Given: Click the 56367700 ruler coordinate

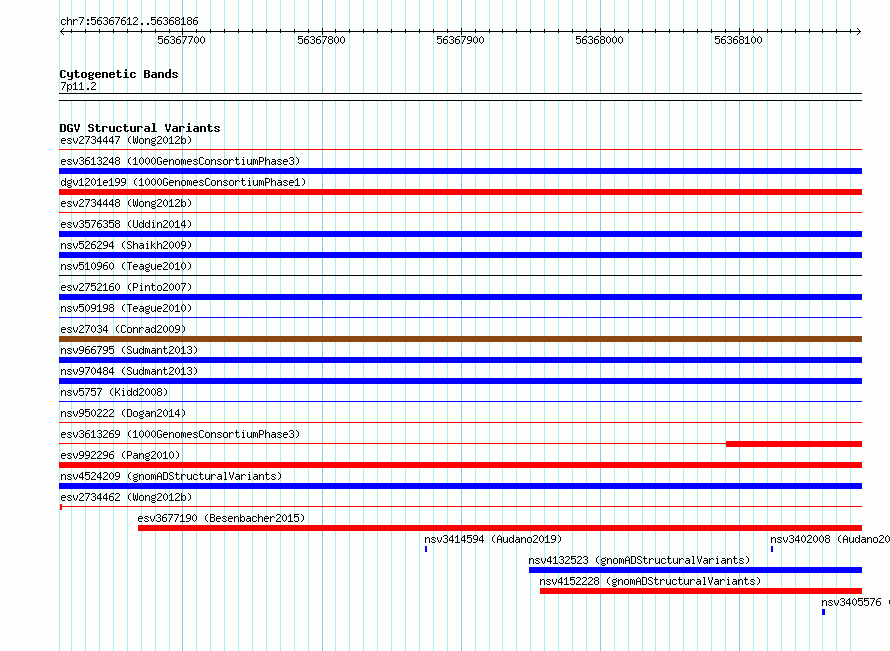Looking at the screenshot, I should [x=181, y=40].
